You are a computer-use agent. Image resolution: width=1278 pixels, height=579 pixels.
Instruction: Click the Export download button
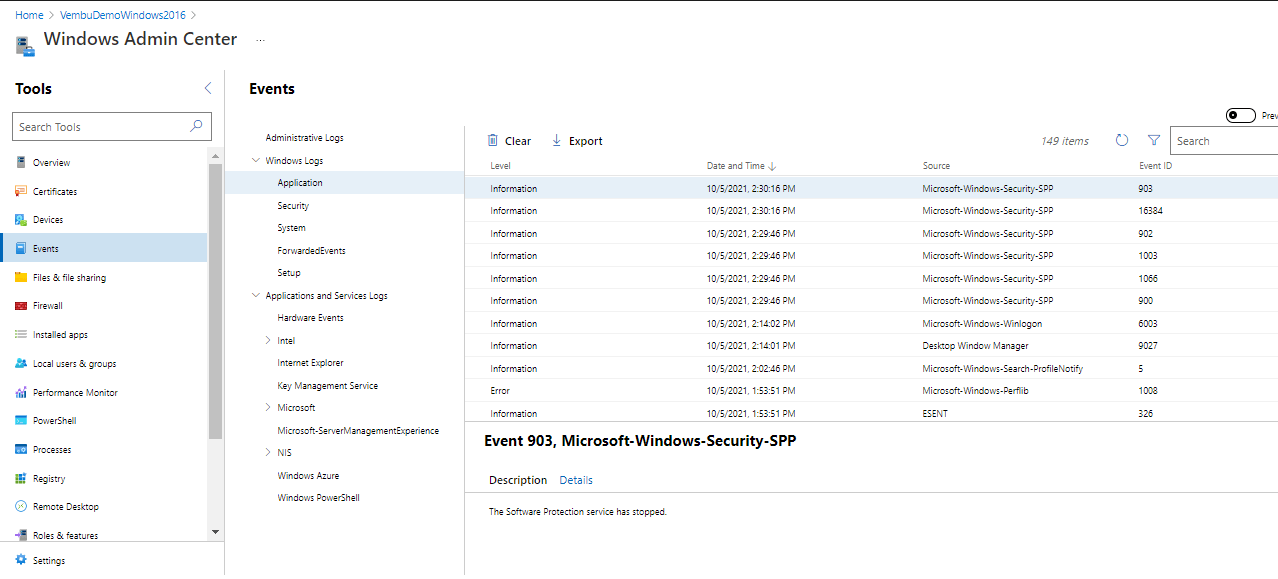[577, 141]
